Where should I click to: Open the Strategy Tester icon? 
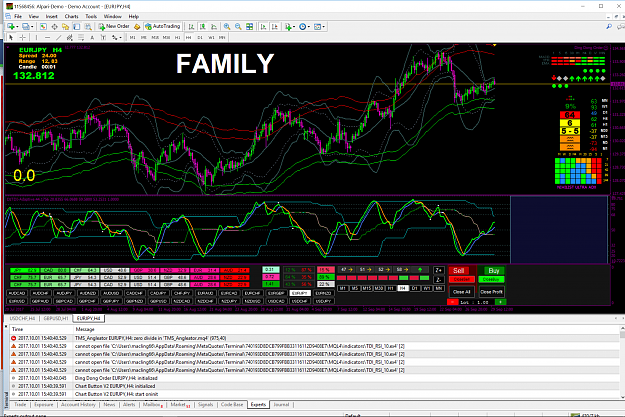(x=88, y=26)
